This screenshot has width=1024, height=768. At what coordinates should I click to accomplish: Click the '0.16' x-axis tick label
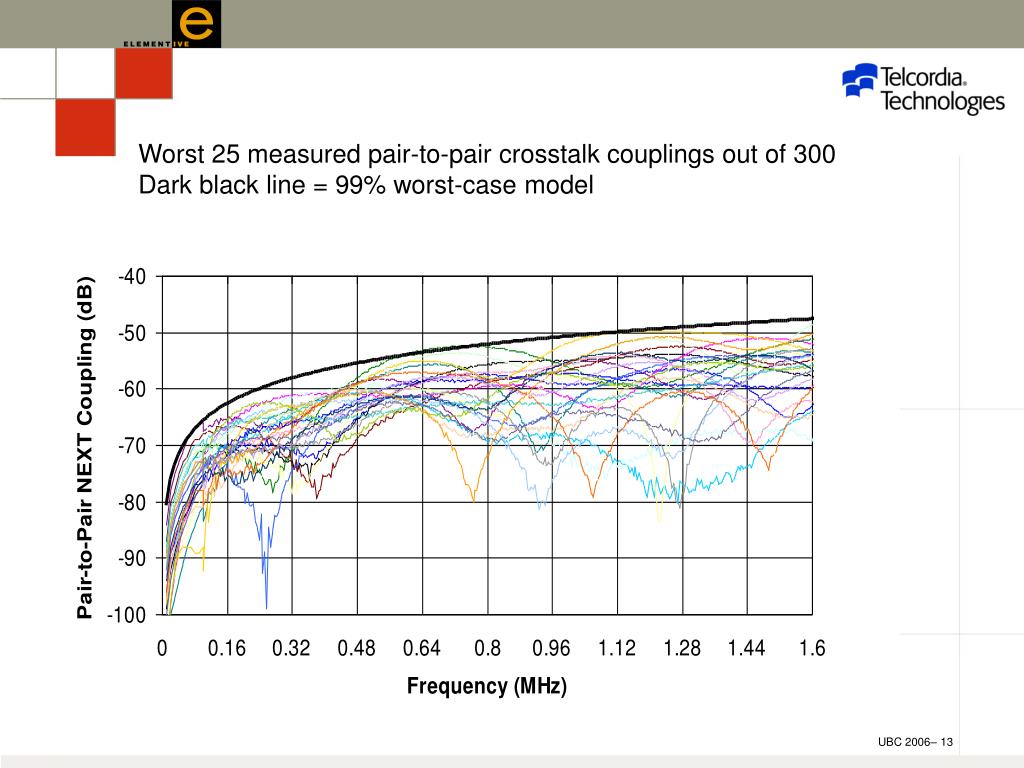pos(227,648)
